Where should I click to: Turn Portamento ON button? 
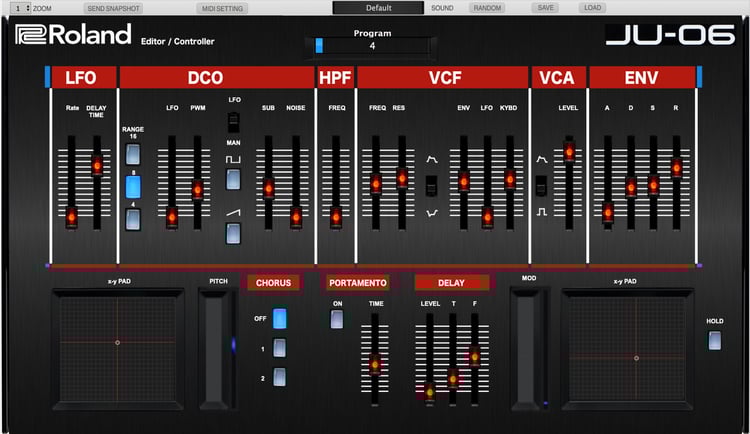click(337, 319)
